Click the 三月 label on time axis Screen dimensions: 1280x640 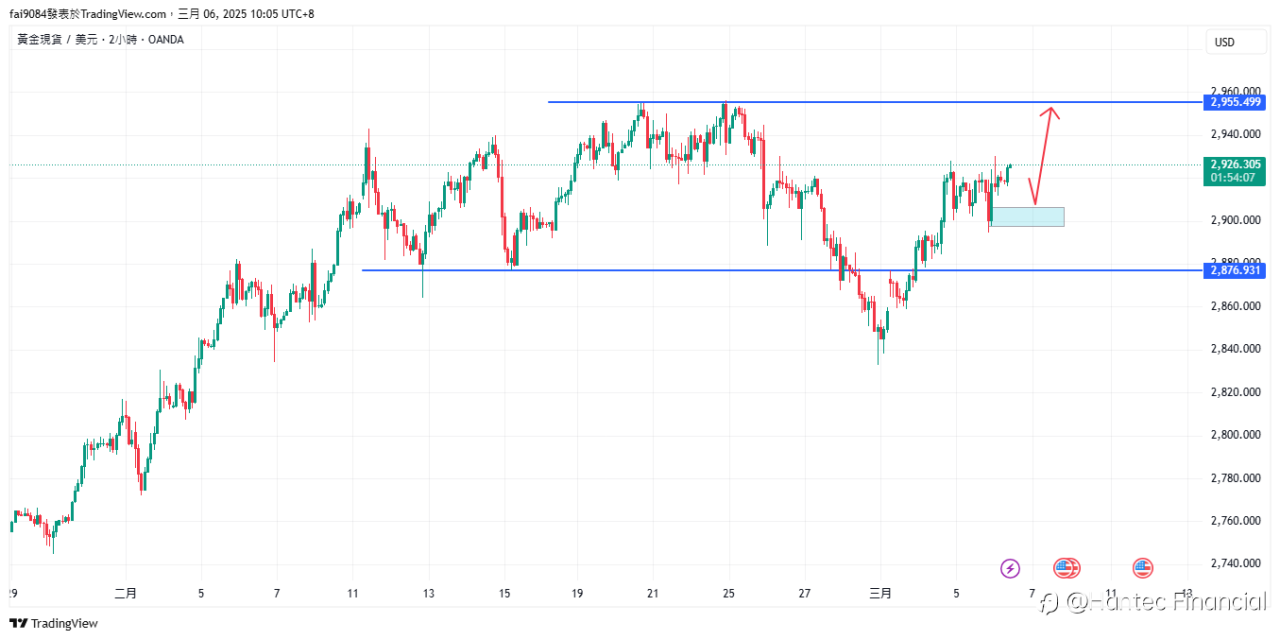point(880,593)
